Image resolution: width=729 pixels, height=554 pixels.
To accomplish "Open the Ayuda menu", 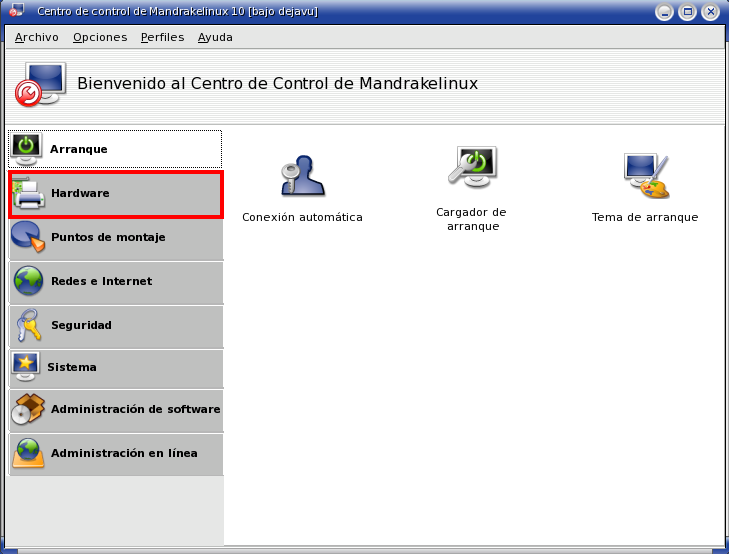I will point(215,37).
